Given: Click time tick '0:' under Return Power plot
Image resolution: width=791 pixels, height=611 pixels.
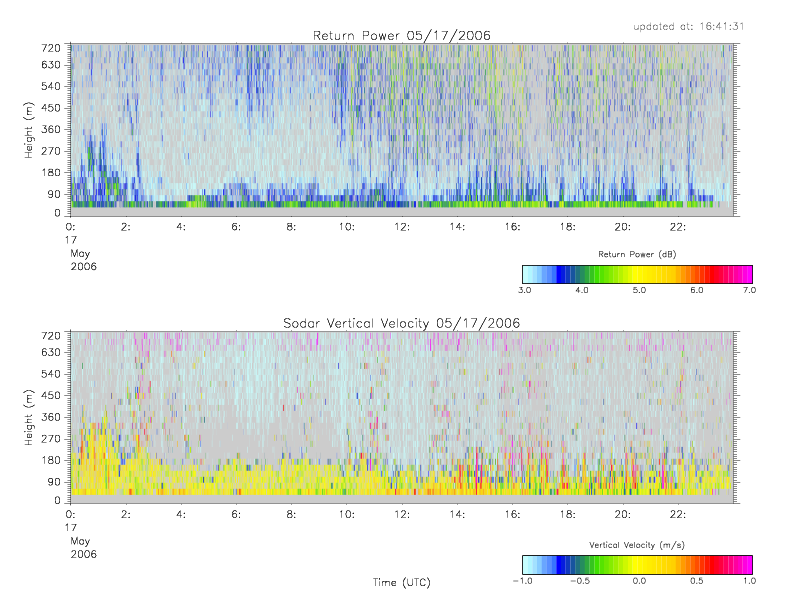Looking at the screenshot, I should (x=71, y=227).
